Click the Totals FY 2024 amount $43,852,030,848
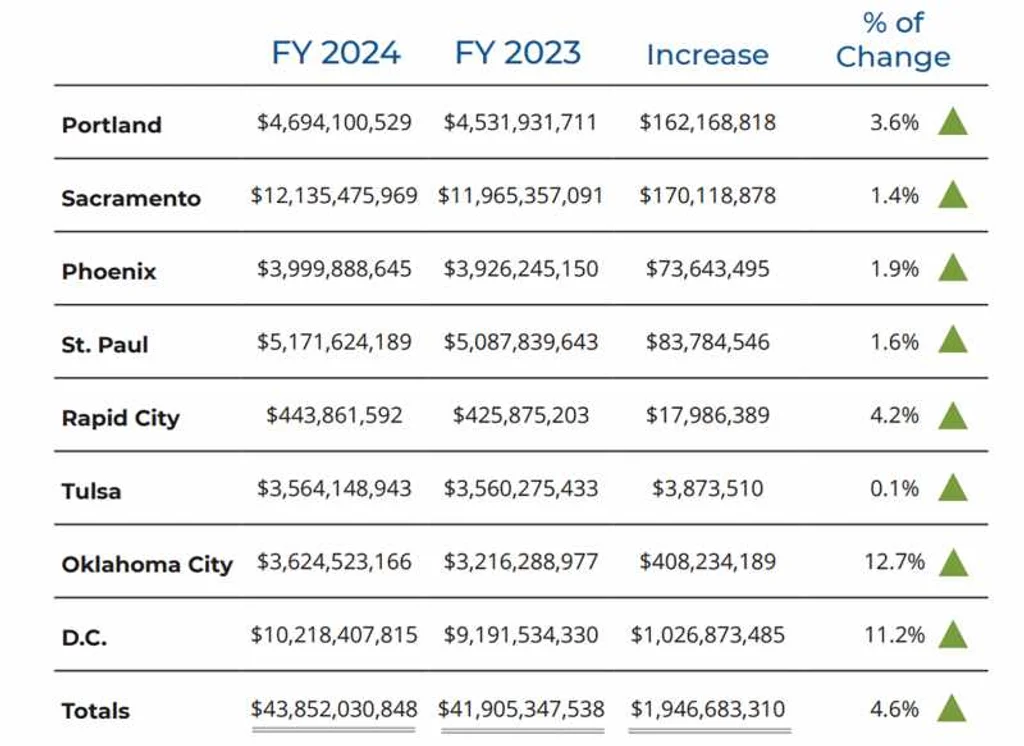The height and width of the screenshot is (746, 1024). point(334,709)
